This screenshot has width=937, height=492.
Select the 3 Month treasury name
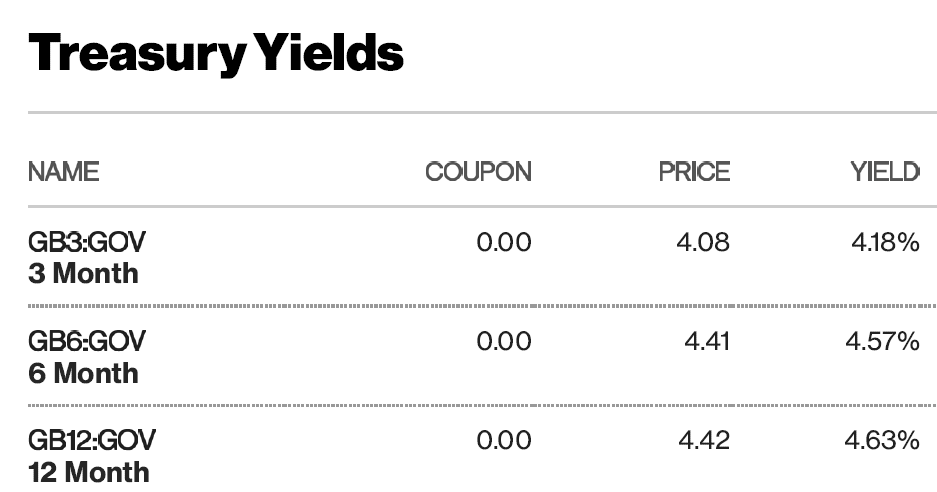pos(83,274)
